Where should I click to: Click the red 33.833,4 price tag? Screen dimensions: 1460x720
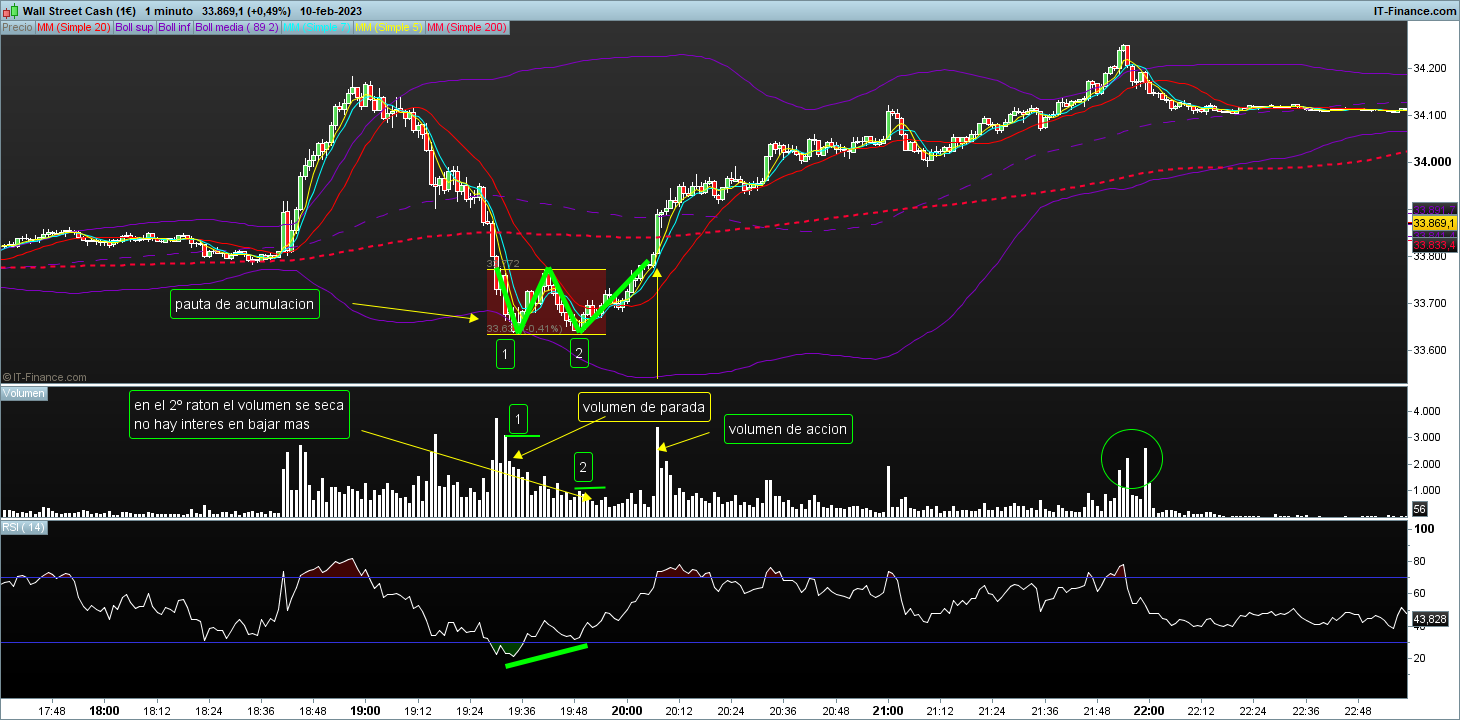coord(1434,246)
